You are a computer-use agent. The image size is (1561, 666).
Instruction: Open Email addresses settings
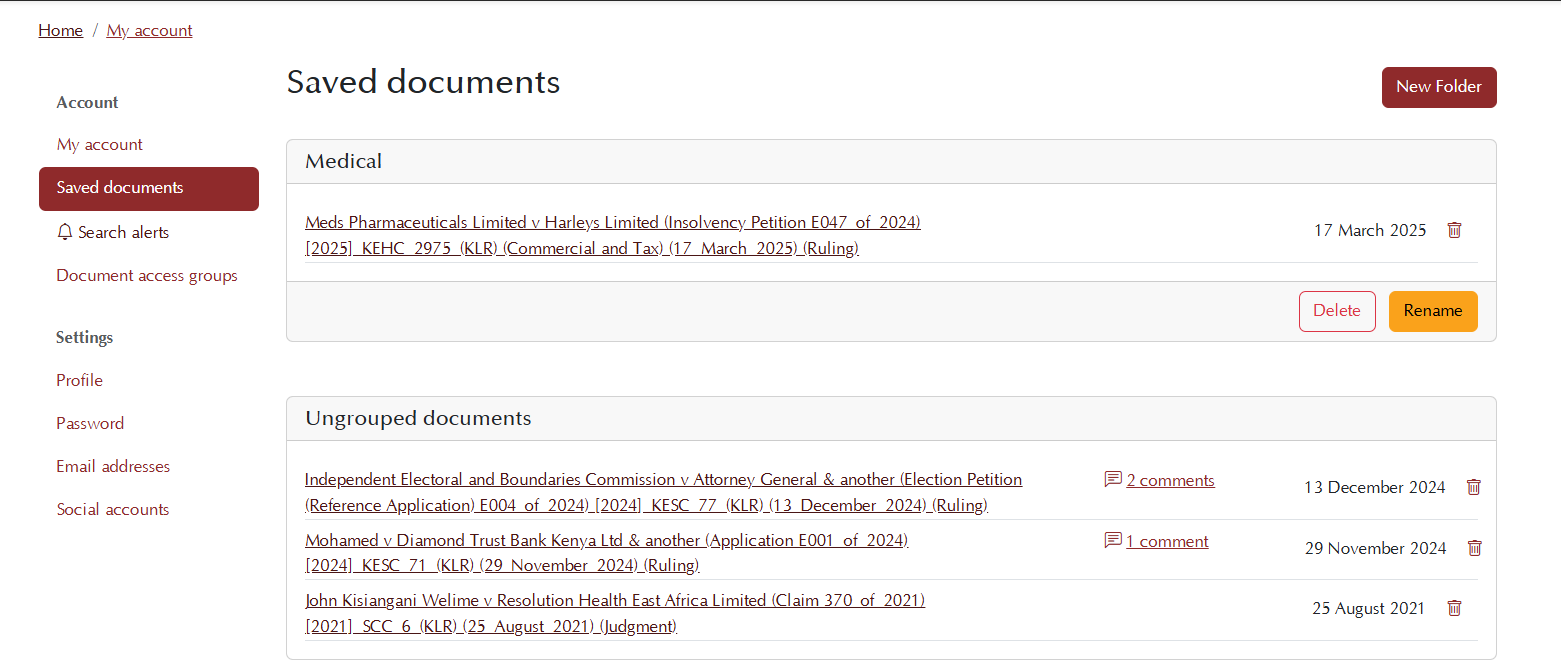click(113, 466)
